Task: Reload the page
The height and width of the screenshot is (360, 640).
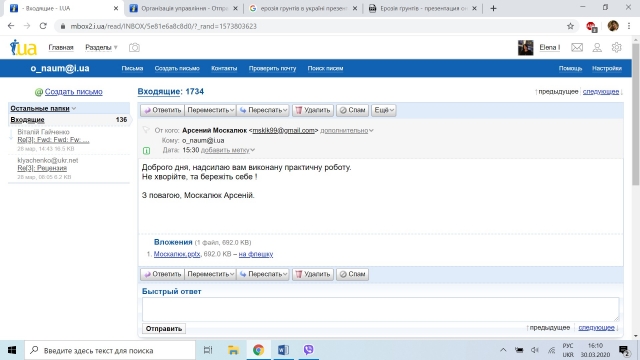Action: pos(43,26)
